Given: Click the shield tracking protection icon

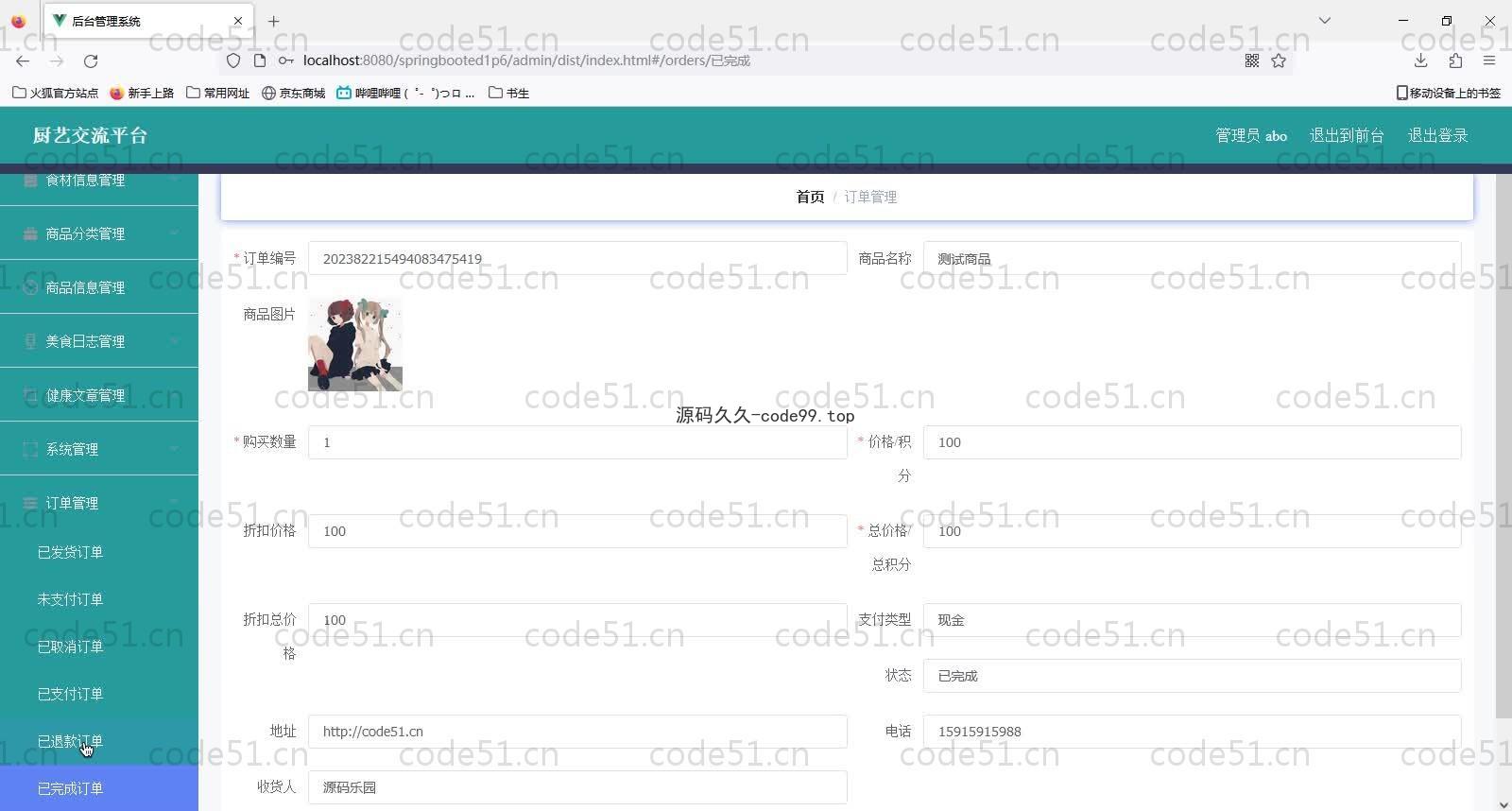Looking at the screenshot, I should coord(233,60).
